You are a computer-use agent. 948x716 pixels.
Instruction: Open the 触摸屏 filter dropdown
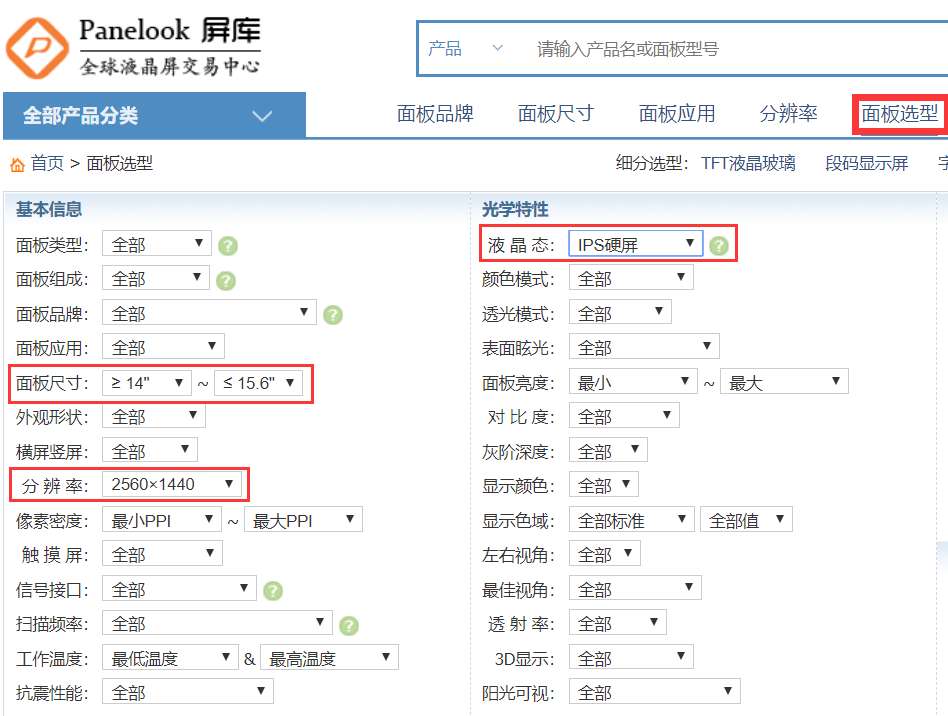[x=162, y=553]
